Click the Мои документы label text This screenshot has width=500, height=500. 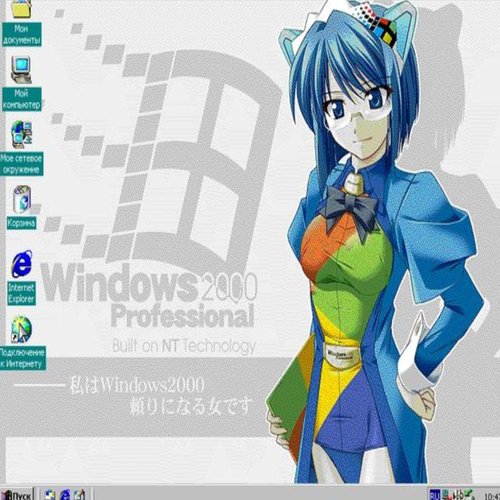coord(22,34)
